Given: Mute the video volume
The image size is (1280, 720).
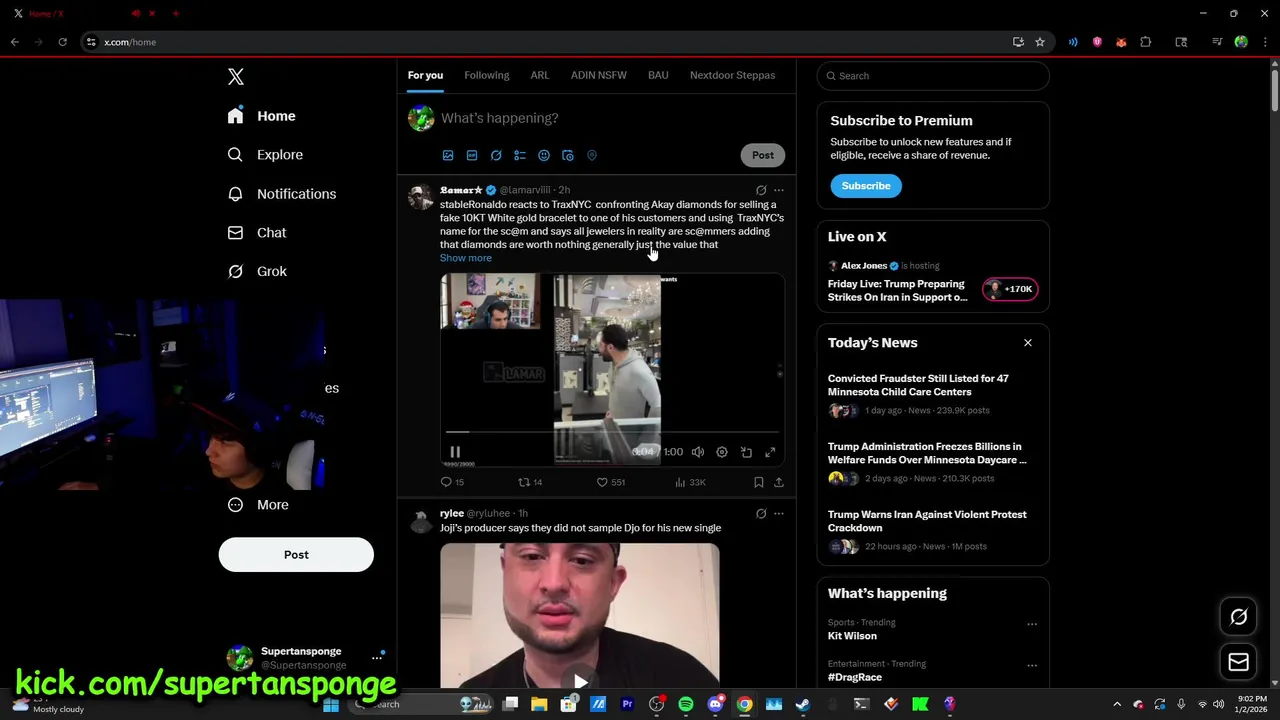Looking at the screenshot, I should 698,452.
